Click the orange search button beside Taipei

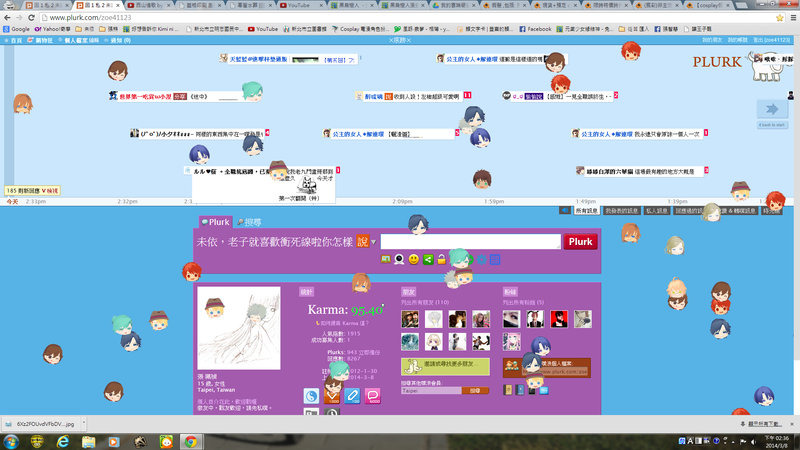[x=475, y=390]
